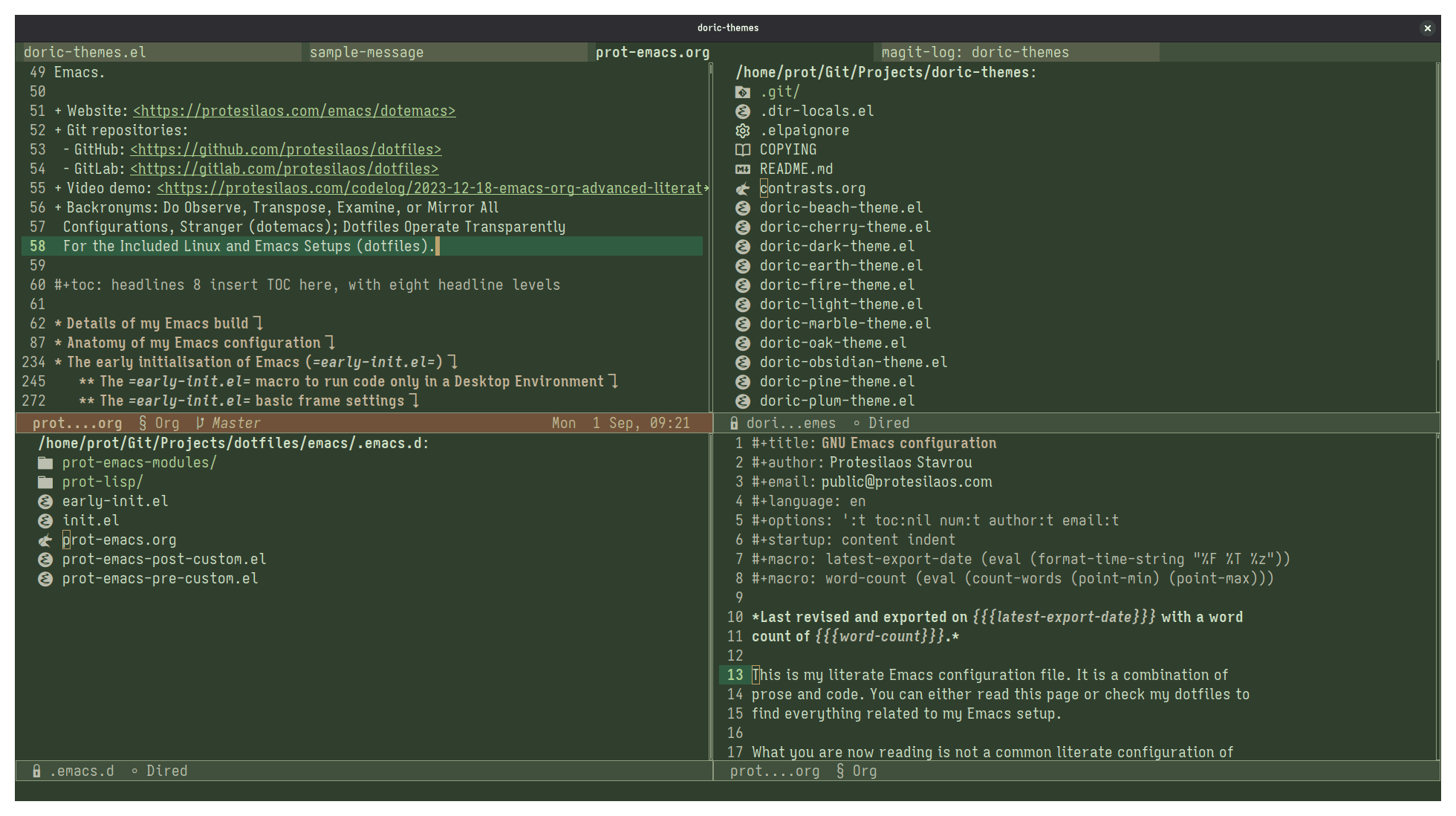Click the lock icon in the .emacs.d mode line
1456x816 pixels.
pyautogui.click(x=36, y=771)
